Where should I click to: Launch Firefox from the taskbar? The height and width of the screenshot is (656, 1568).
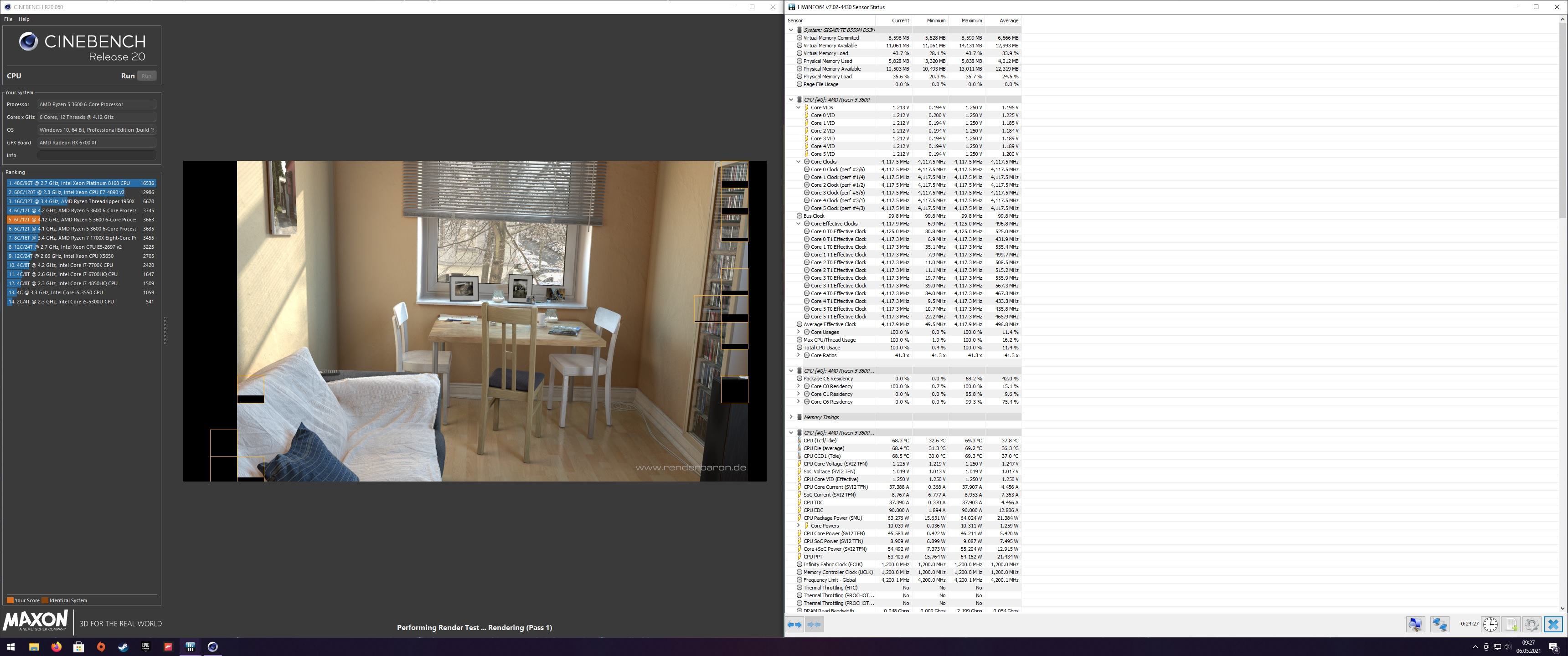pyautogui.click(x=56, y=647)
